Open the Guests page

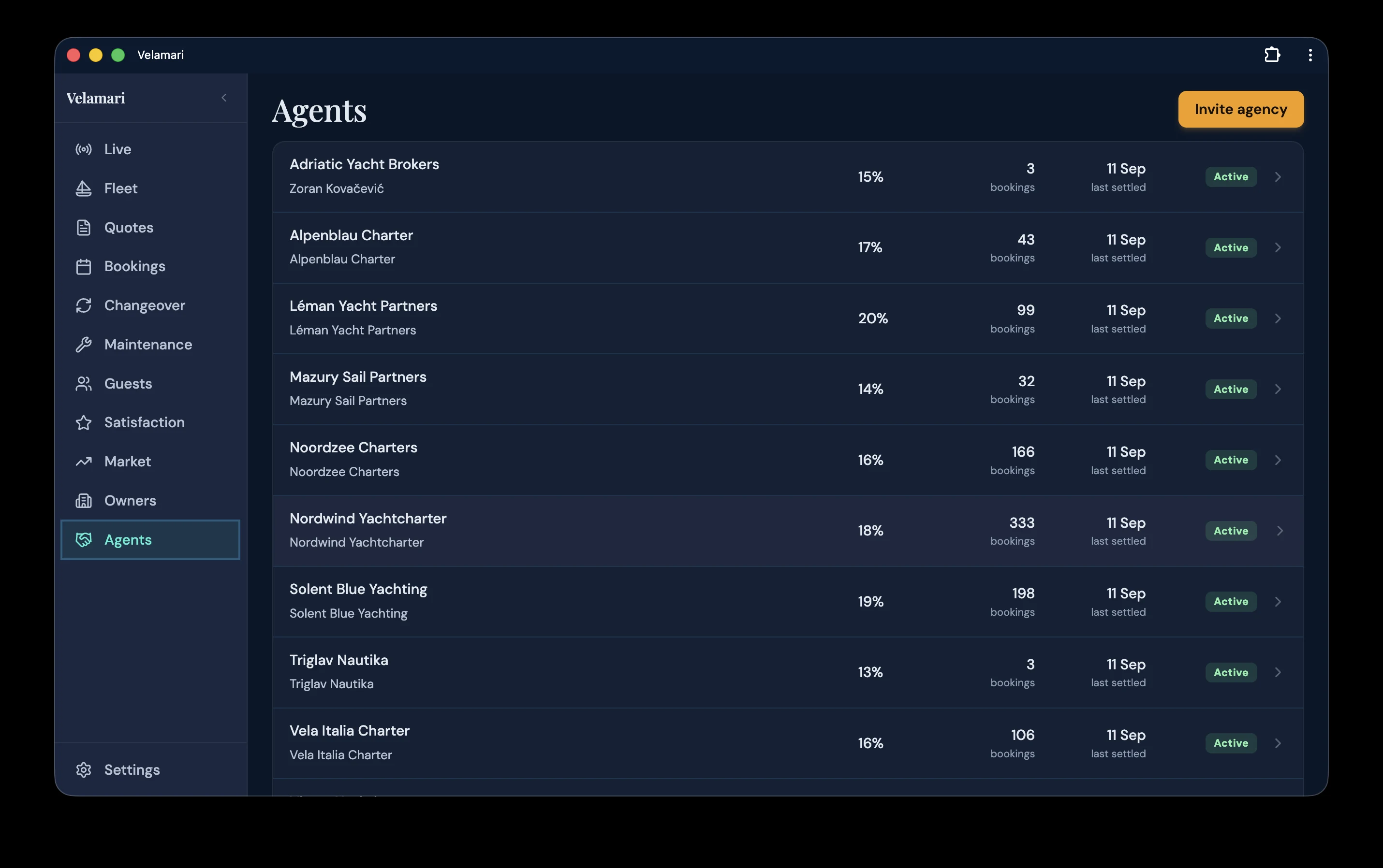tap(150, 383)
